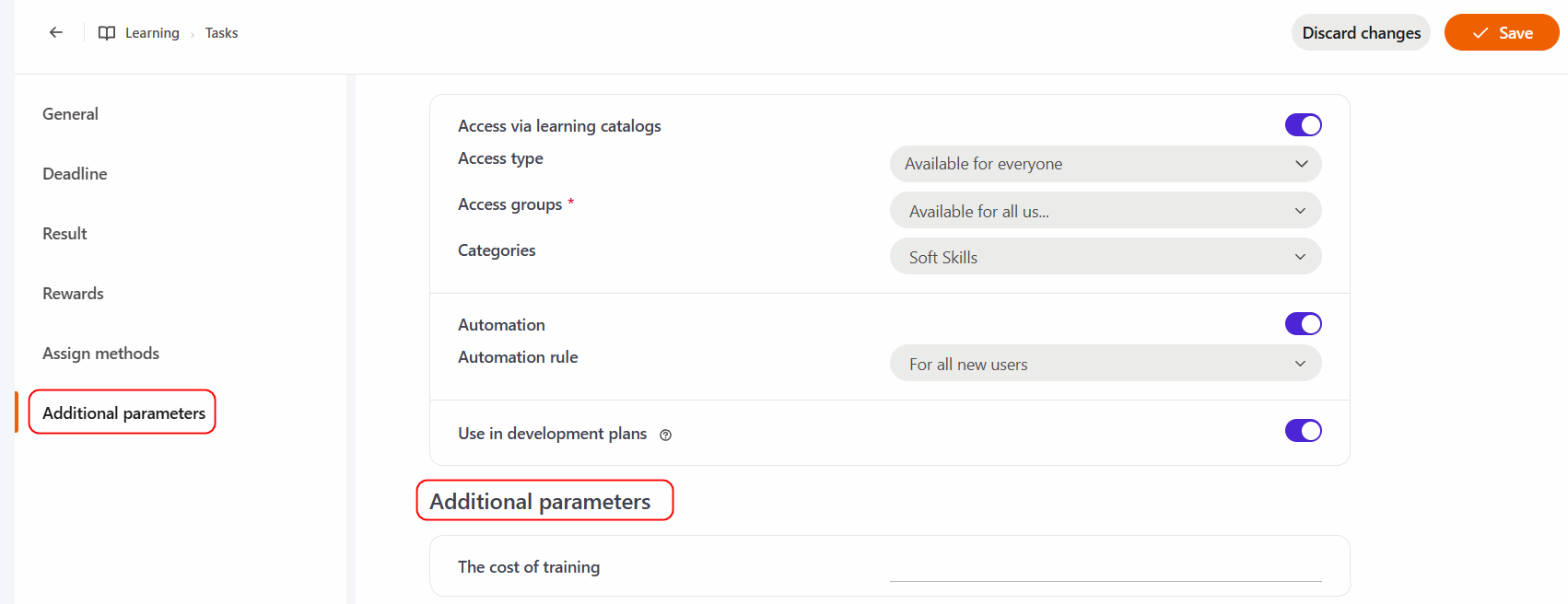Switch to the Result section
The image size is (1568, 604).
64,234
